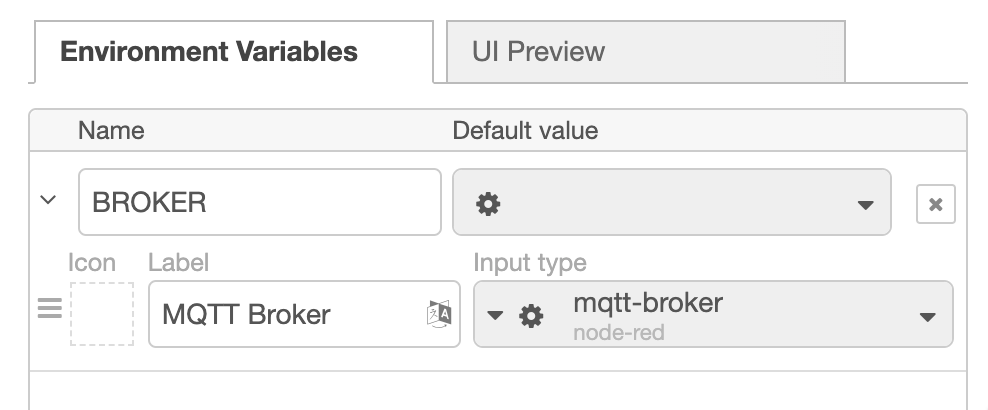Click the BROKER name input field

click(260, 202)
